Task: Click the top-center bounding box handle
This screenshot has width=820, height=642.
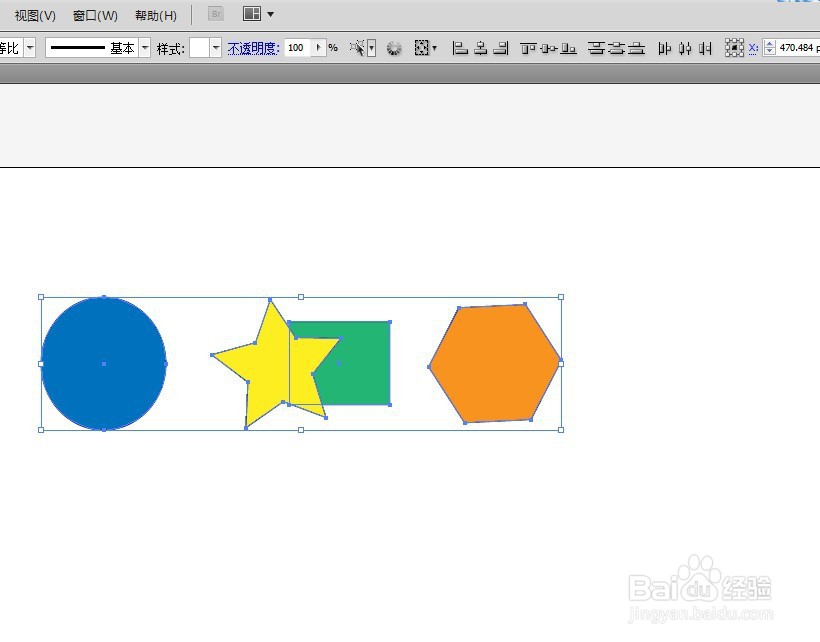Action: coord(301,297)
